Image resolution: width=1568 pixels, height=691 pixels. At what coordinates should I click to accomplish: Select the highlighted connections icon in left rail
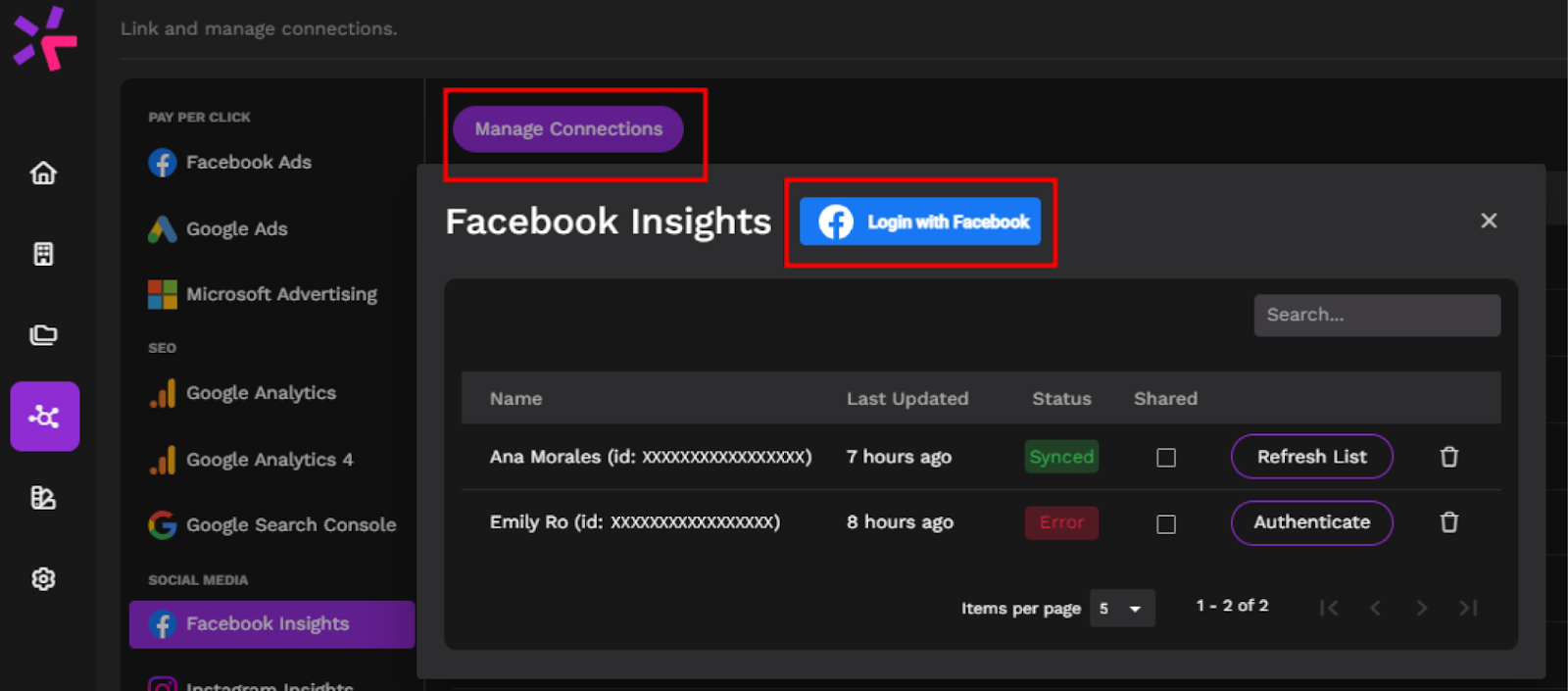coord(45,417)
